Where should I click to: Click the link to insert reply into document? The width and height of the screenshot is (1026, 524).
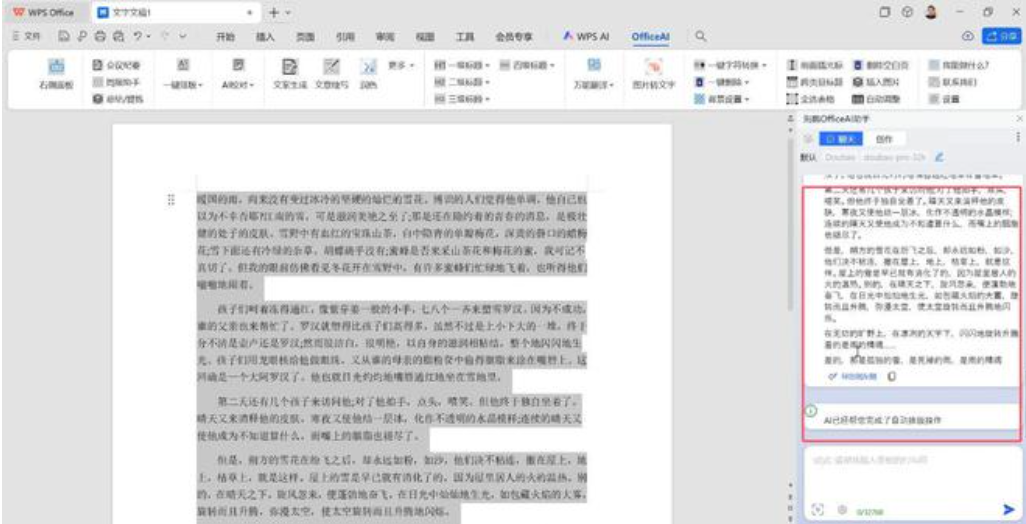click(x=853, y=376)
